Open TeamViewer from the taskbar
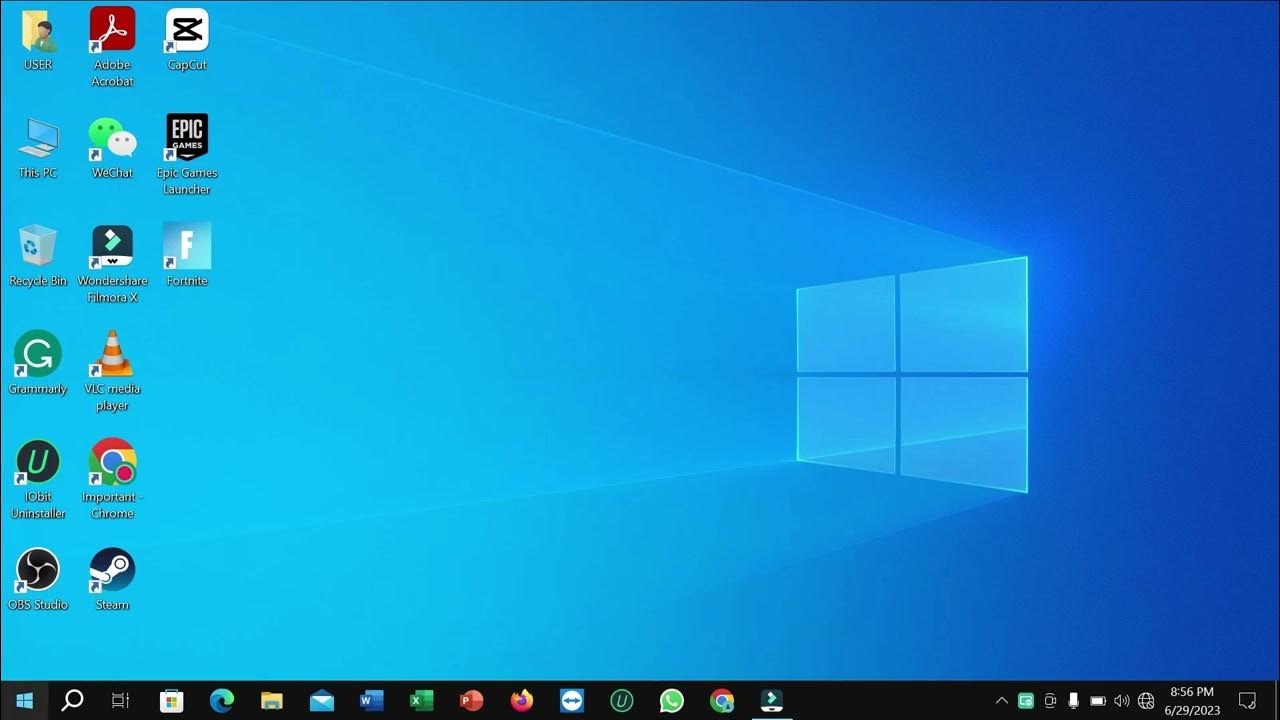The image size is (1280, 720). [x=572, y=700]
